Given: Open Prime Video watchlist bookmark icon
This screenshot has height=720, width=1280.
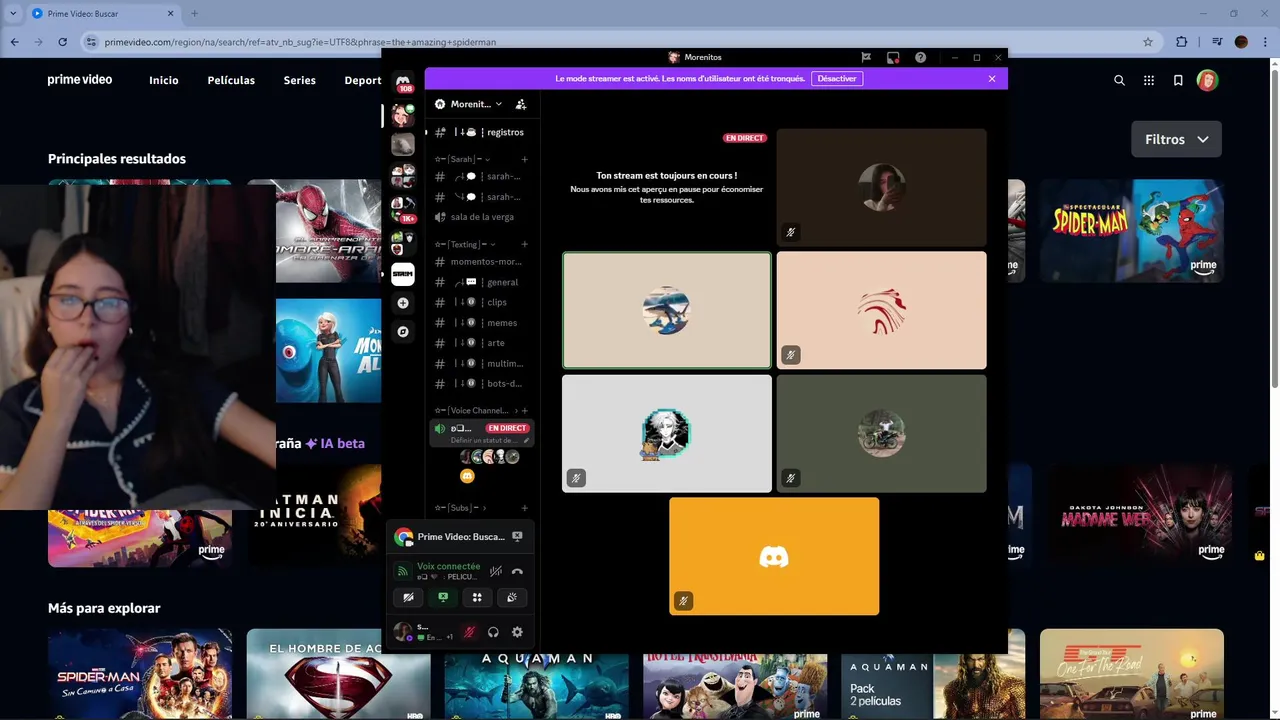Looking at the screenshot, I should click(x=1178, y=80).
